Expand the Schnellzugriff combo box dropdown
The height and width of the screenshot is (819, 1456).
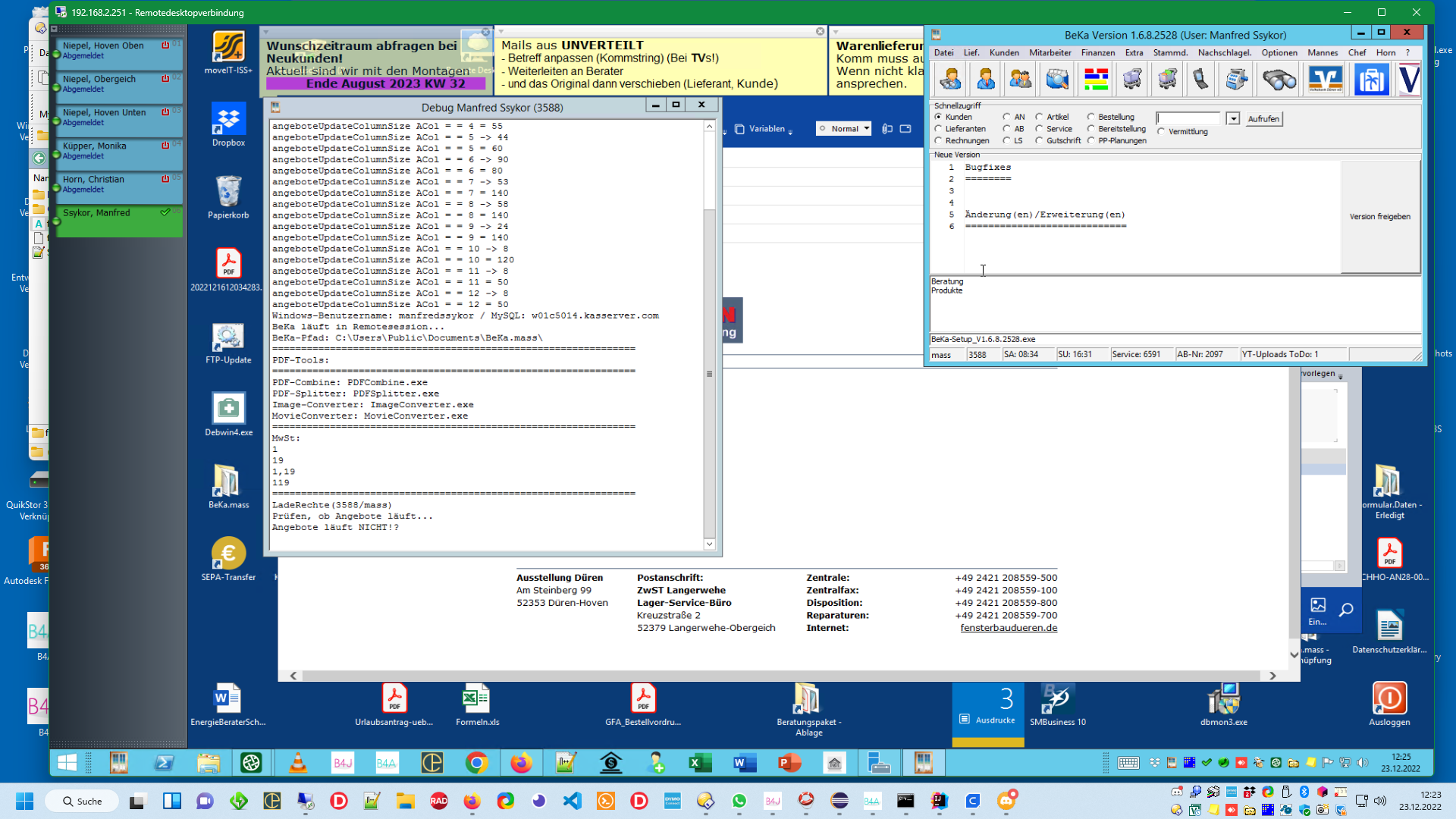point(1233,119)
